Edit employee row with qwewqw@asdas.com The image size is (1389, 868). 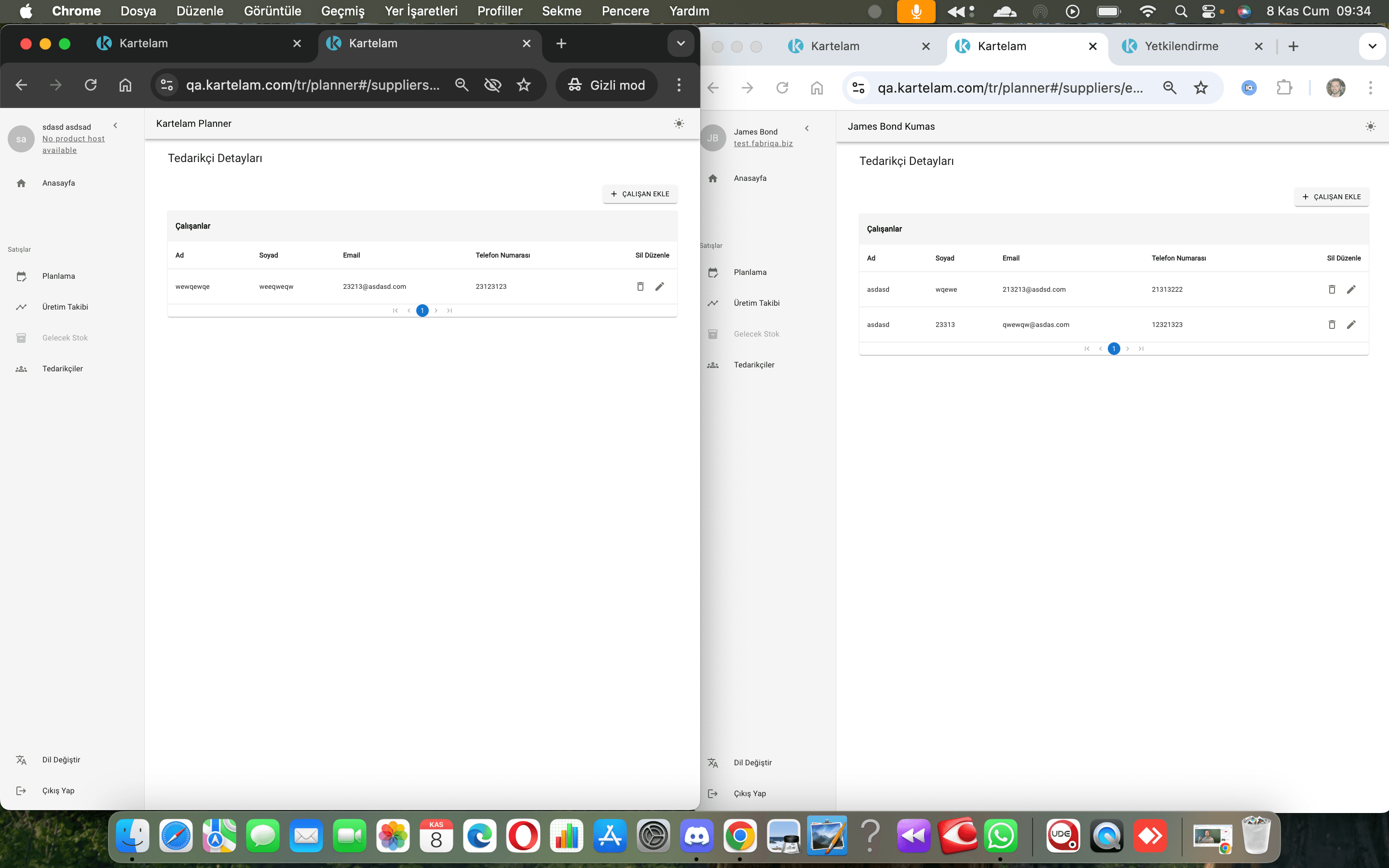[1351, 325]
